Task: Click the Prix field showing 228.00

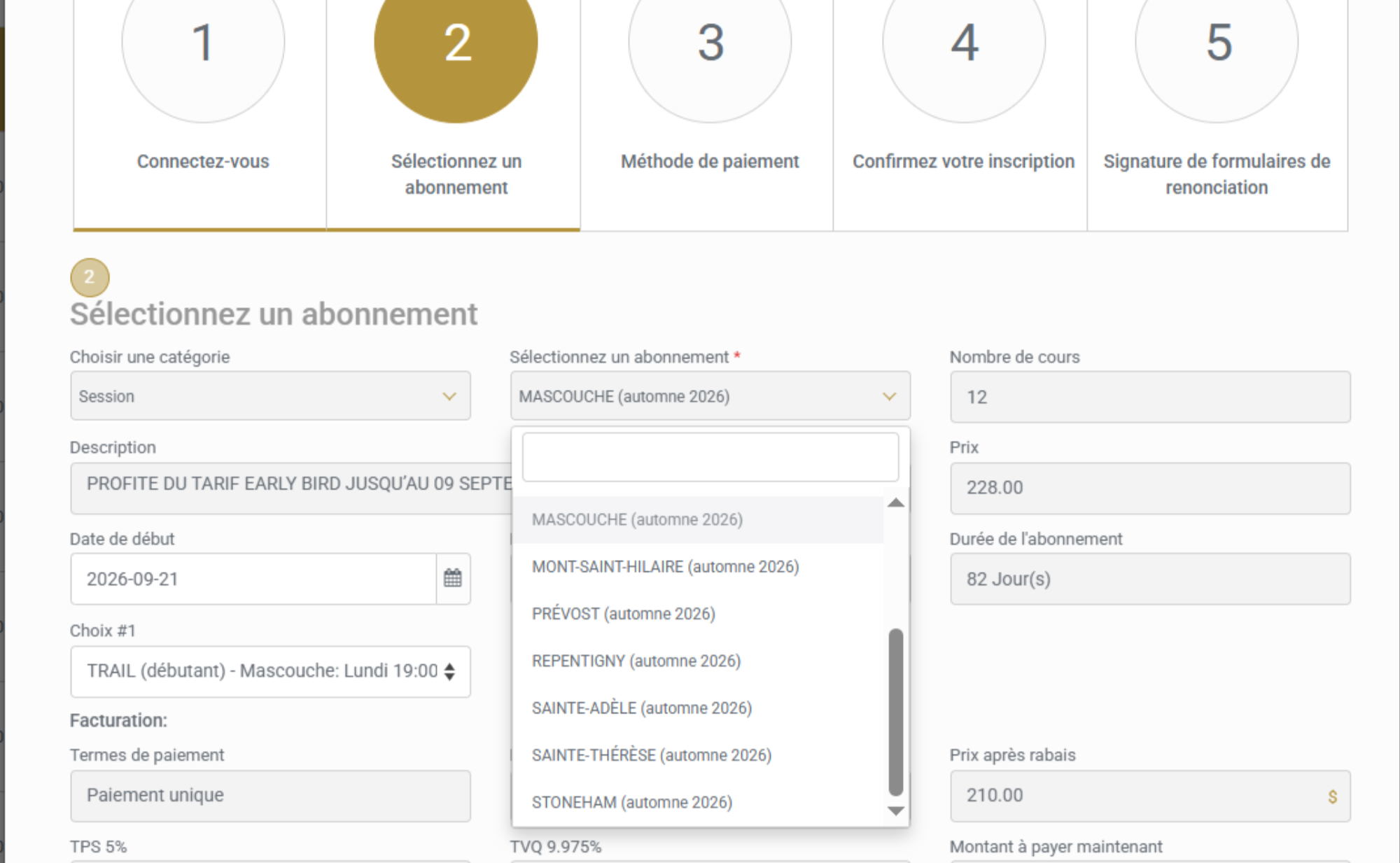Action: coord(1150,488)
